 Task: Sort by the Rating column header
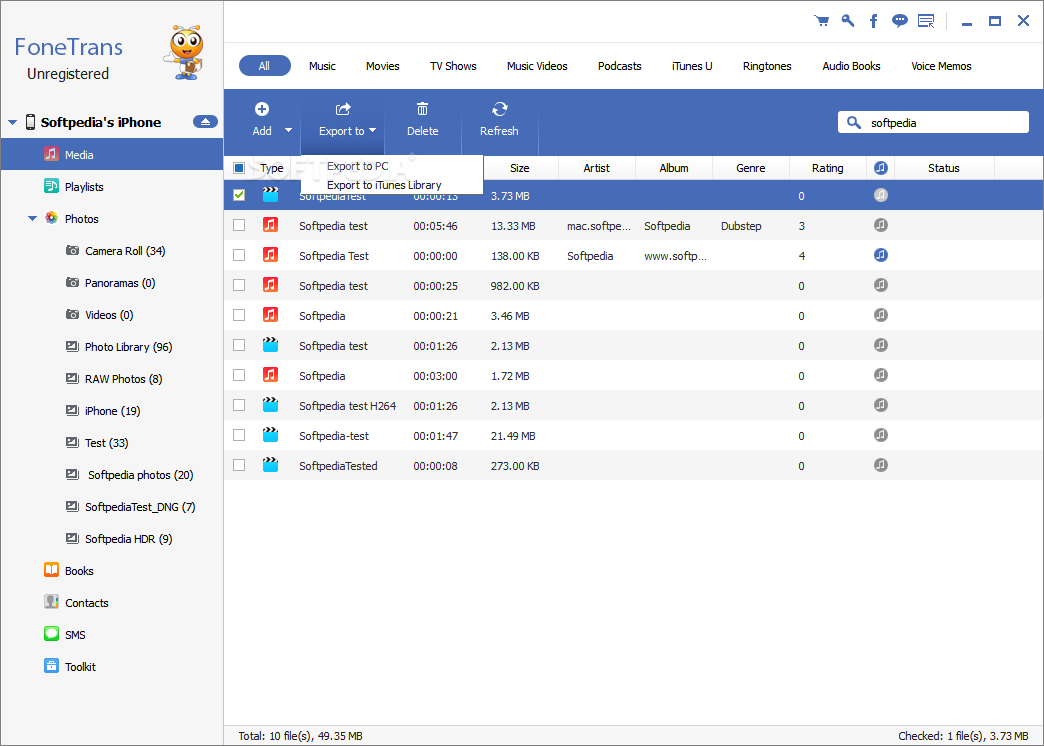(x=828, y=168)
